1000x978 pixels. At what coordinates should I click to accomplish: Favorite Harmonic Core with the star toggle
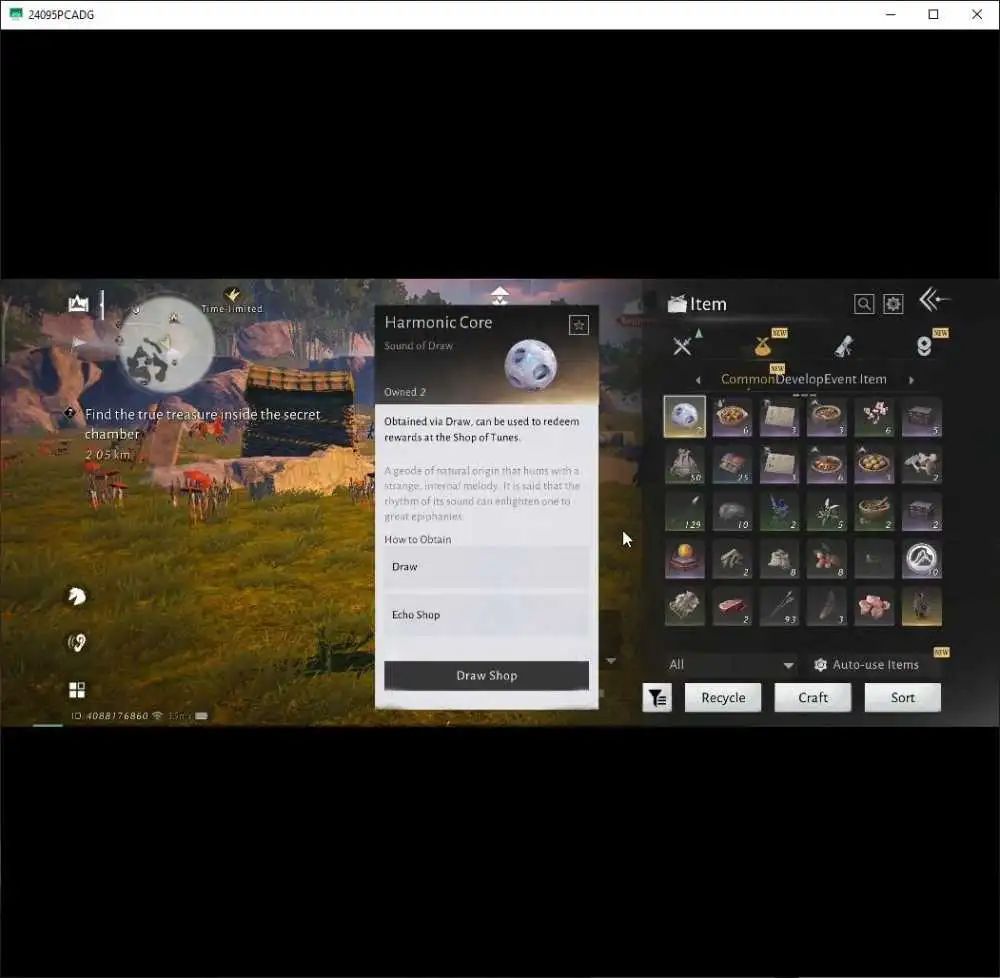click(578, 325)
